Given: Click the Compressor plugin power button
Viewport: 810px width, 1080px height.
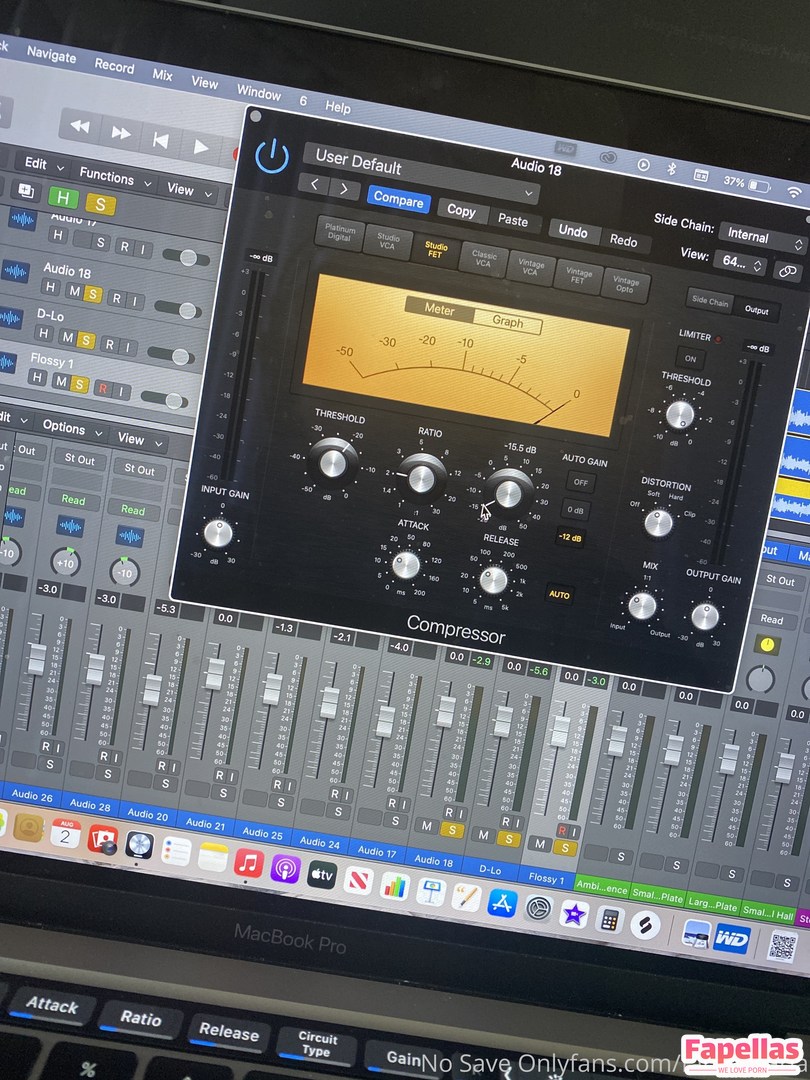Looking at the screenshot, I should (271, 157).
